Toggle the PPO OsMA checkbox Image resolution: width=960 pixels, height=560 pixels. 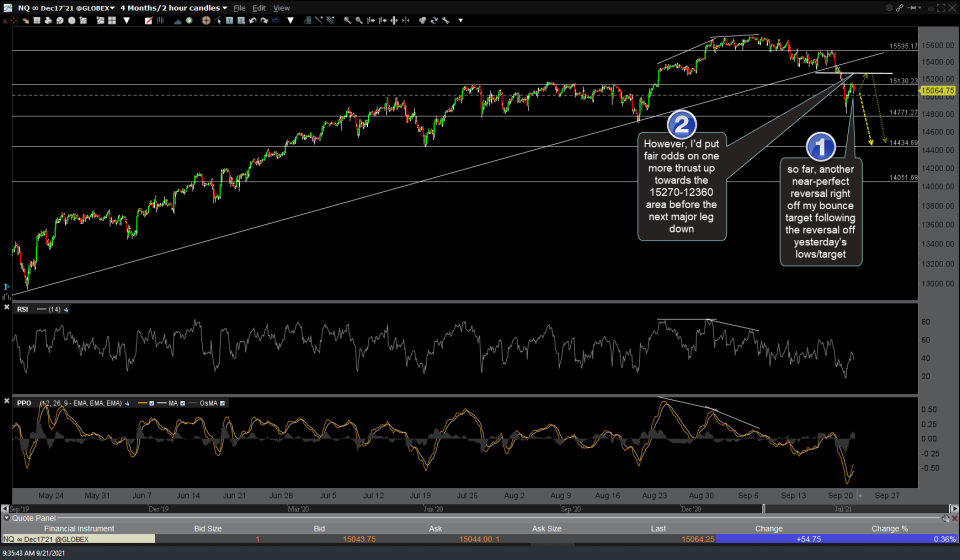[222, 403]
